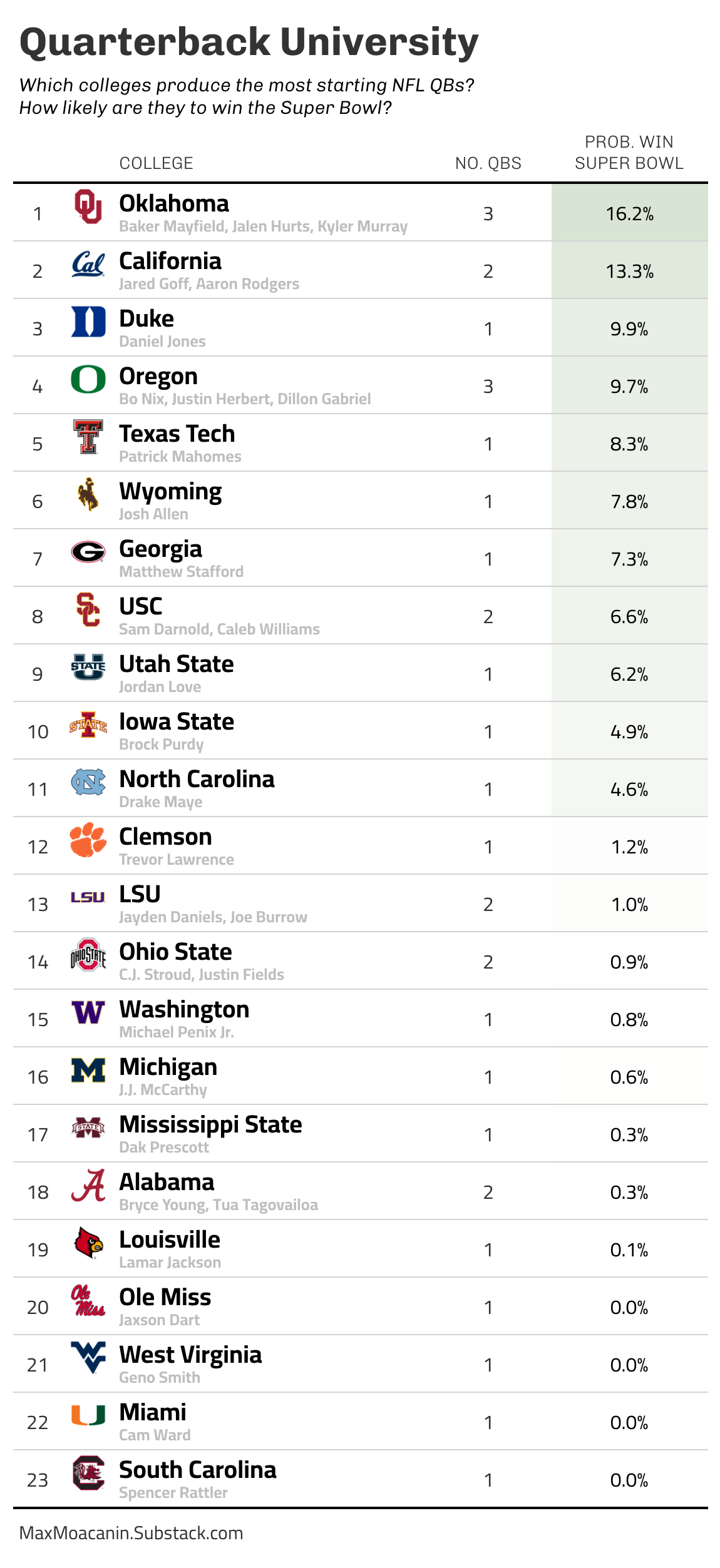Click the NO. QBS column header
Image resolution: width=720 pixels, height=1568 pixels.
tap(488, 163)
